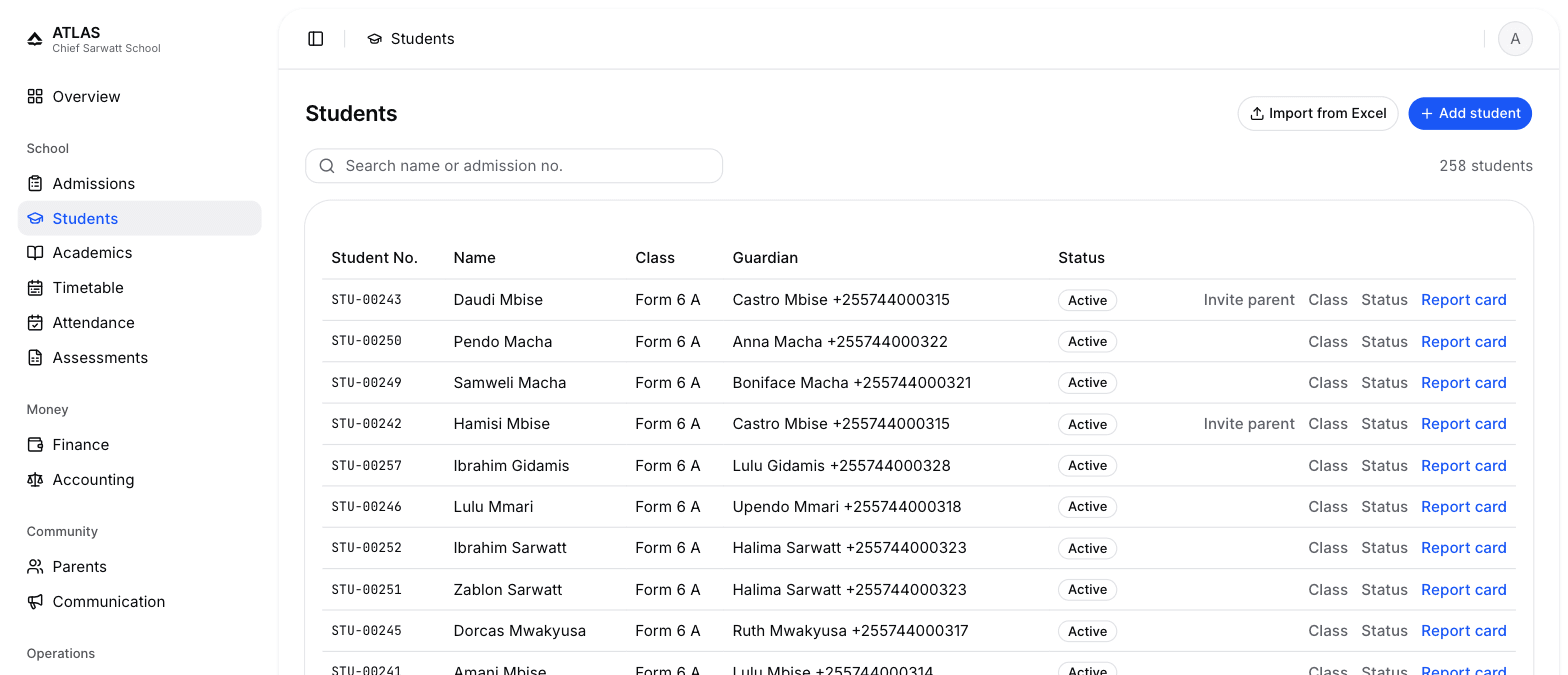Open Report card for Pendo Macha
Screen dimensions: 1568x675
tap(1464, 342)
